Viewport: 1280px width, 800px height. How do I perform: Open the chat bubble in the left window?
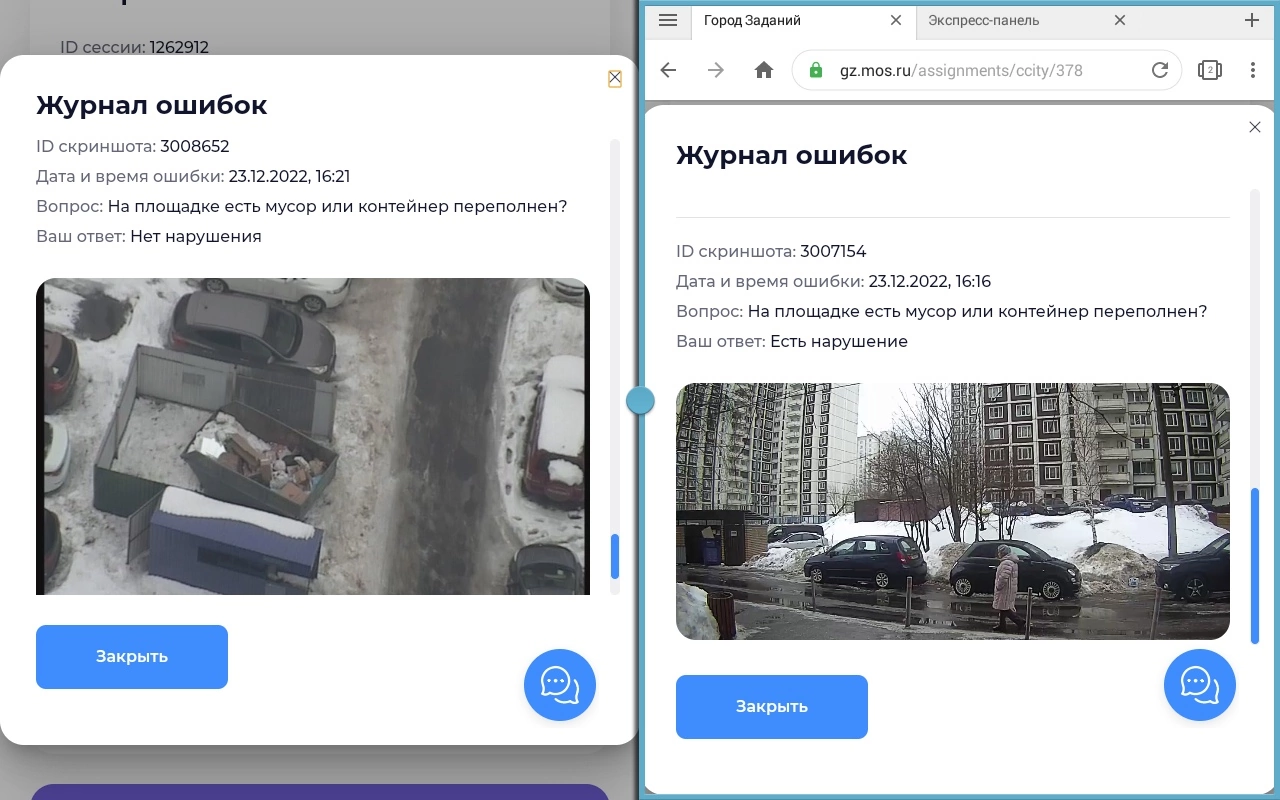(x=560, y=685)
